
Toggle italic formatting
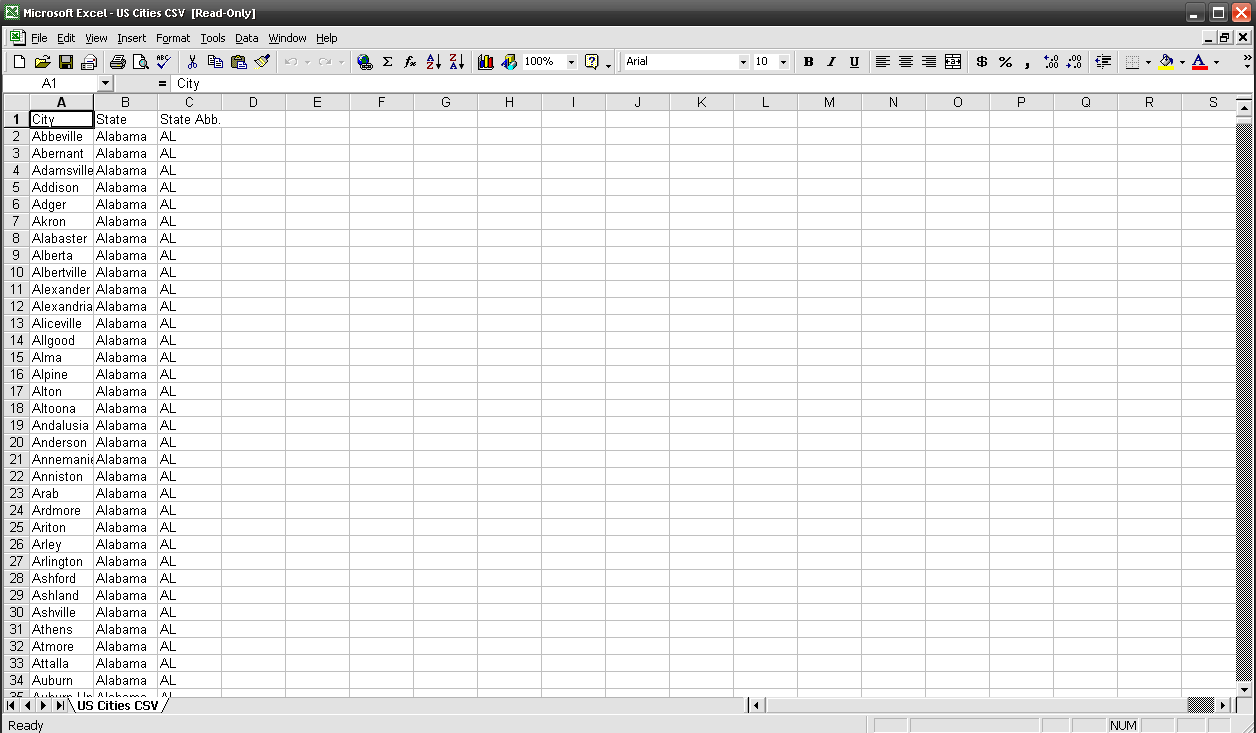[831, 62]
